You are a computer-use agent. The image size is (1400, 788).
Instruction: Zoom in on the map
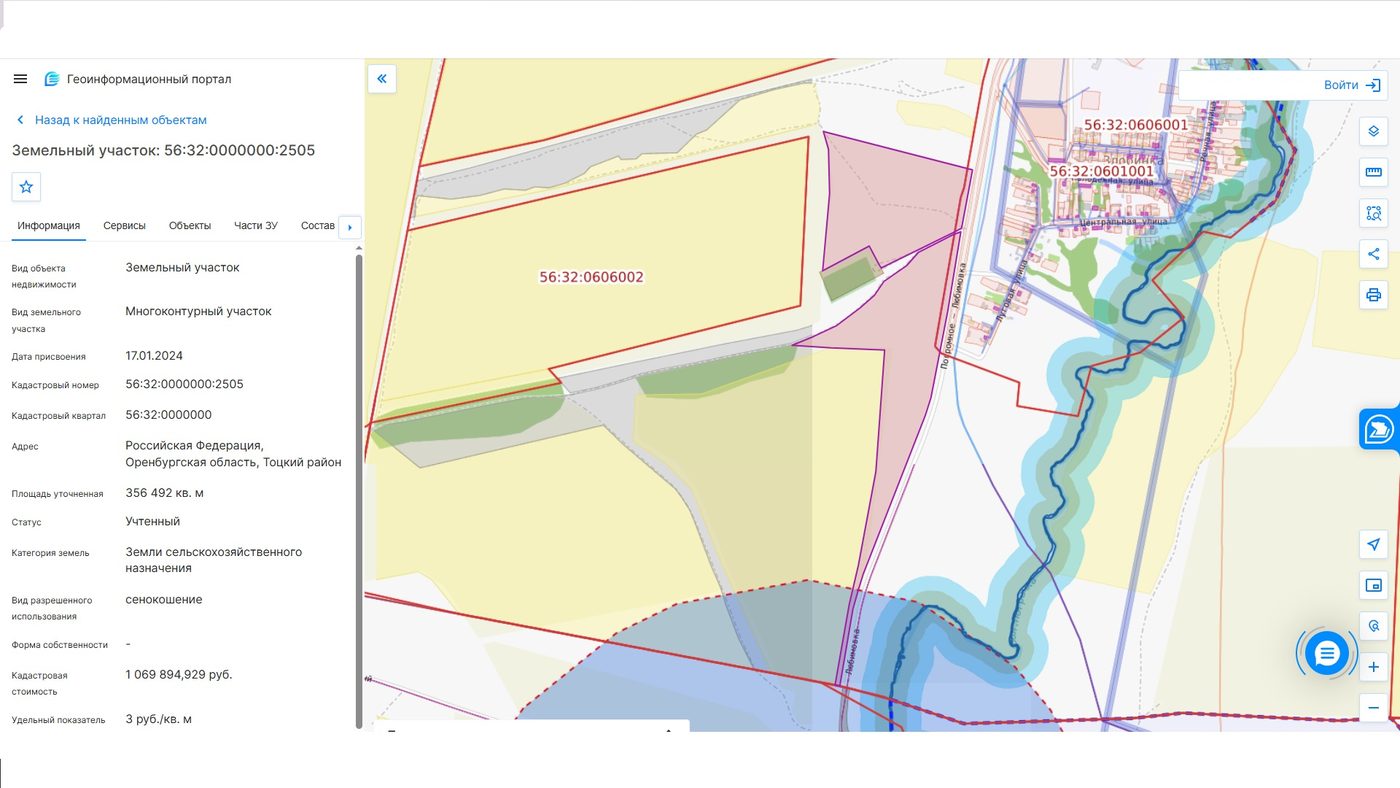click(1374, 667)
